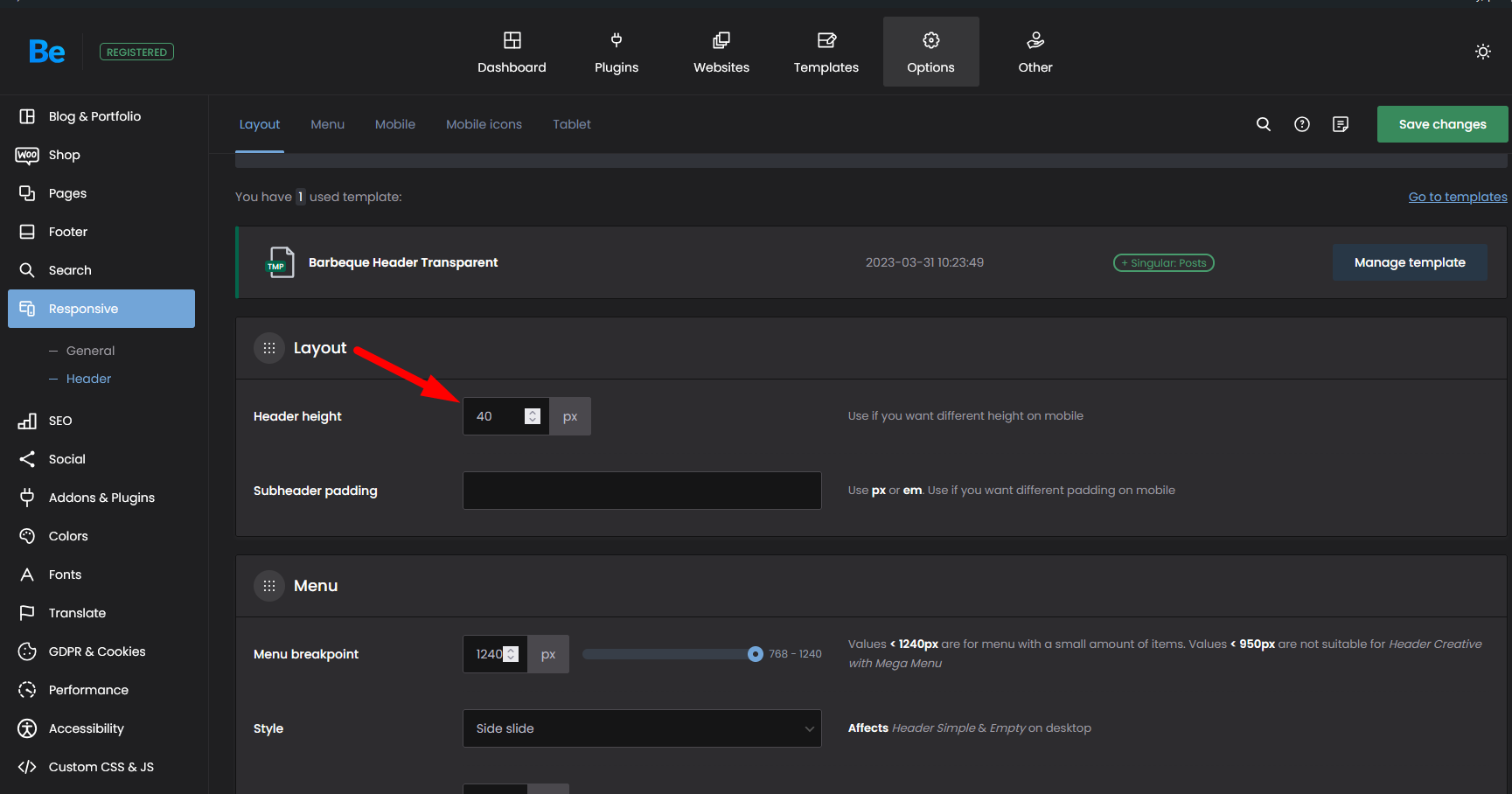
Task: Switch to the Mobile icons tab
Action: point(484,124)
